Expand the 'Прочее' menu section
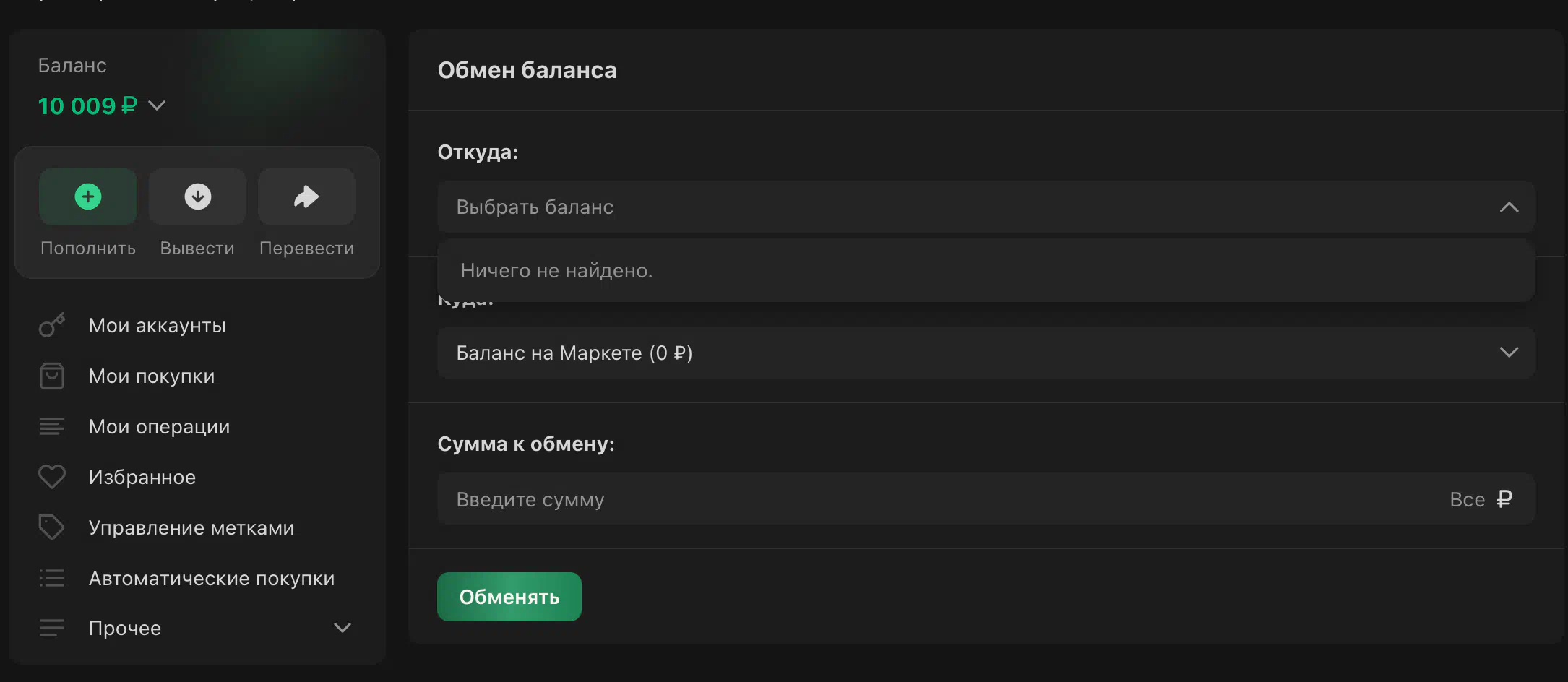This screenshot has width=1568, height=682. point(343,628)
